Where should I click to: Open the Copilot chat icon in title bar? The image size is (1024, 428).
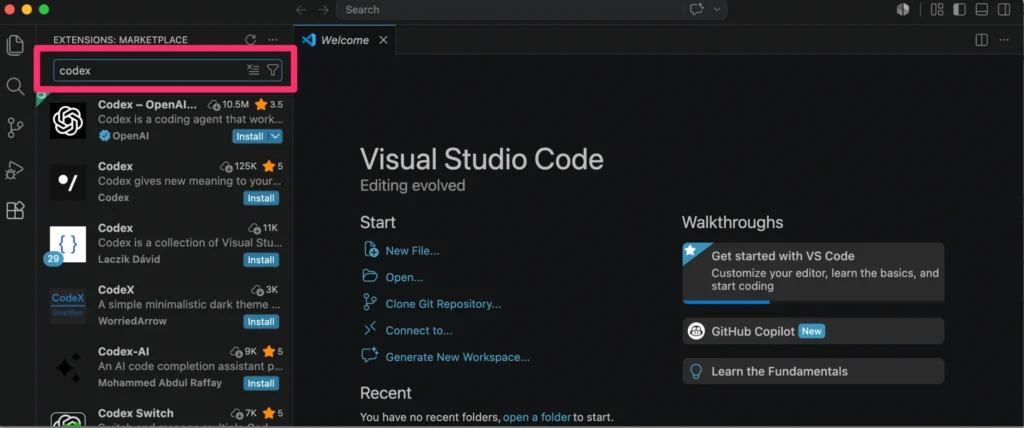pos(697,10)
